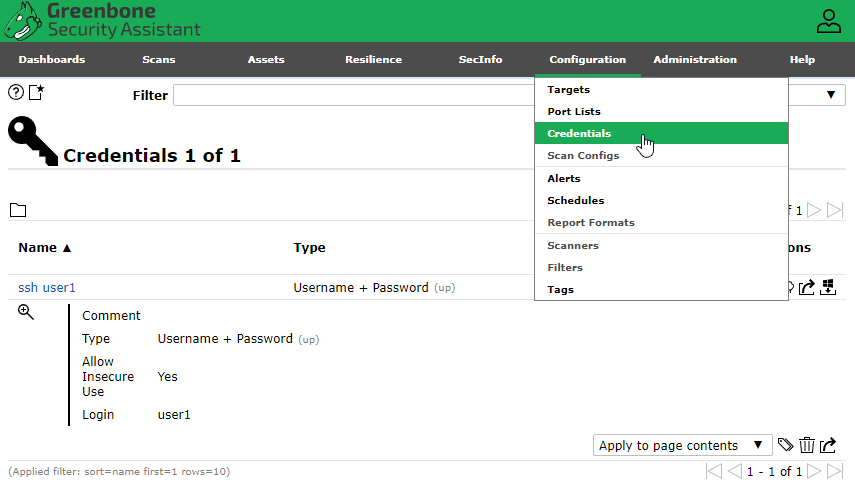Open the Help menu
This screenshot has width=855, height=486.
point(802,59)
